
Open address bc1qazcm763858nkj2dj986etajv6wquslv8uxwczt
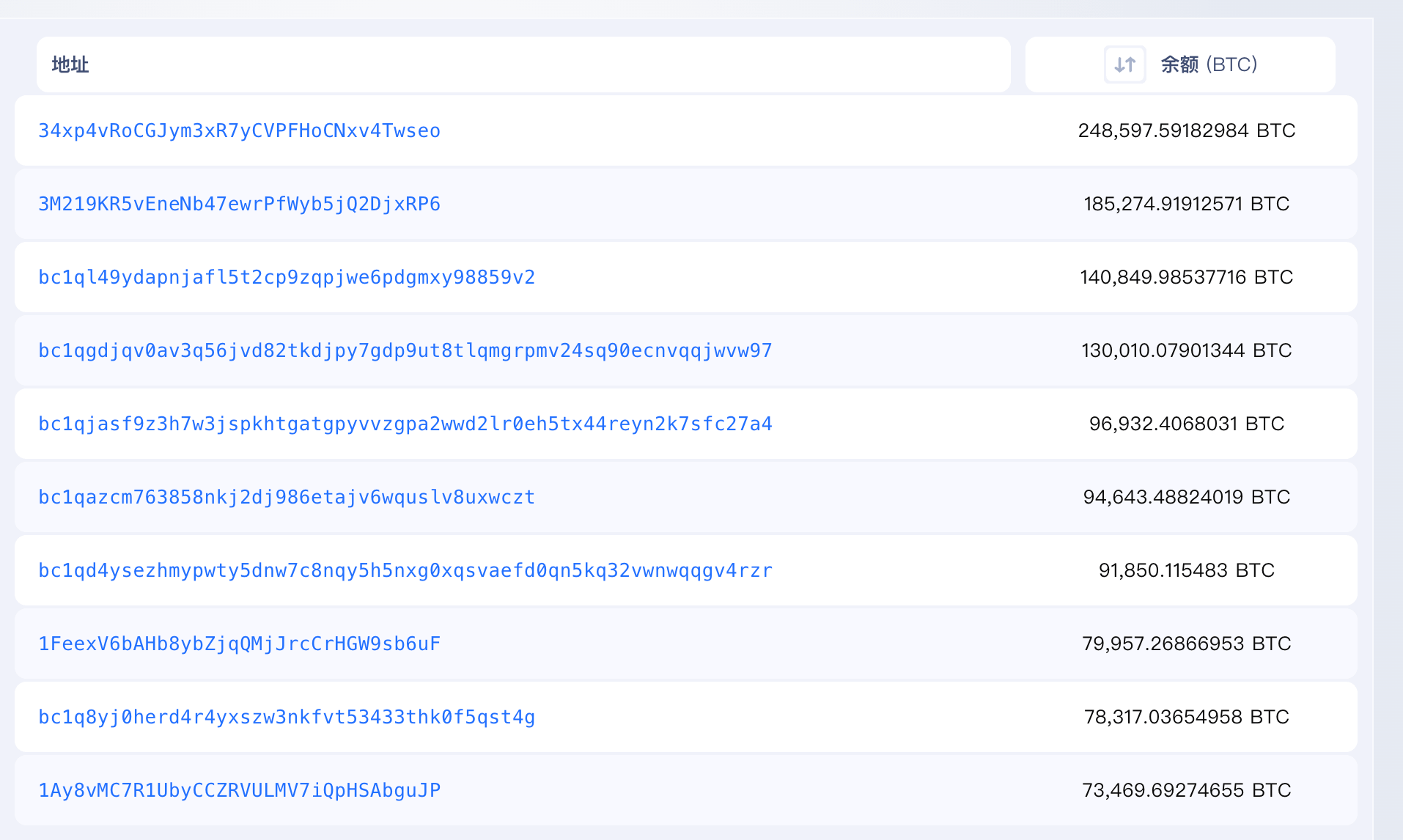(x=287, y=497)
